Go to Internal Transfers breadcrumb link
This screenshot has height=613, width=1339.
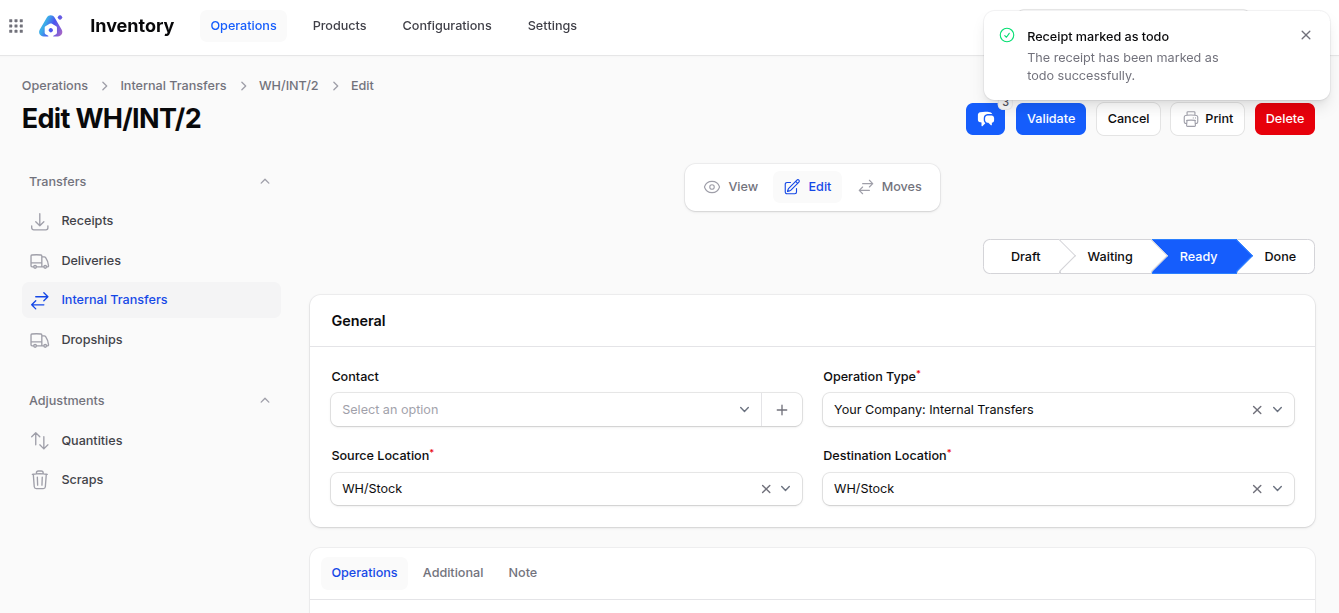tap(173, 86)
